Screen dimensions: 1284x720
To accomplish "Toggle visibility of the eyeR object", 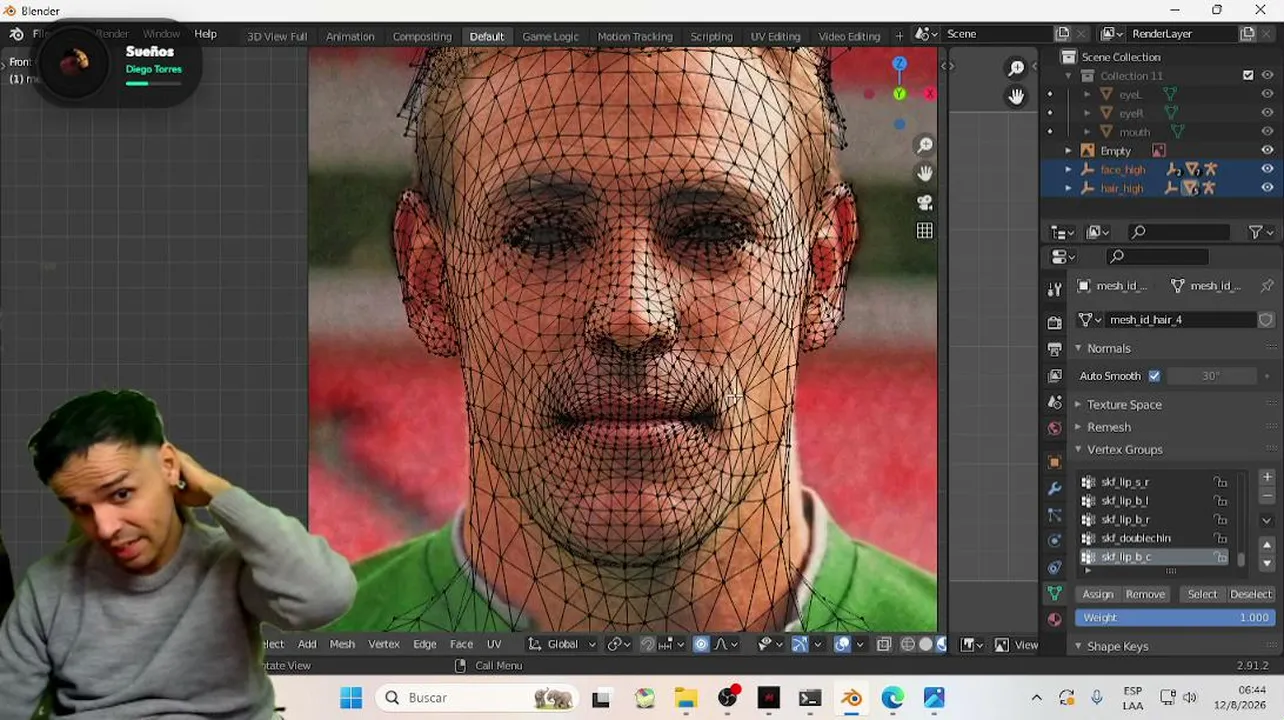I will coord(1267,113).
